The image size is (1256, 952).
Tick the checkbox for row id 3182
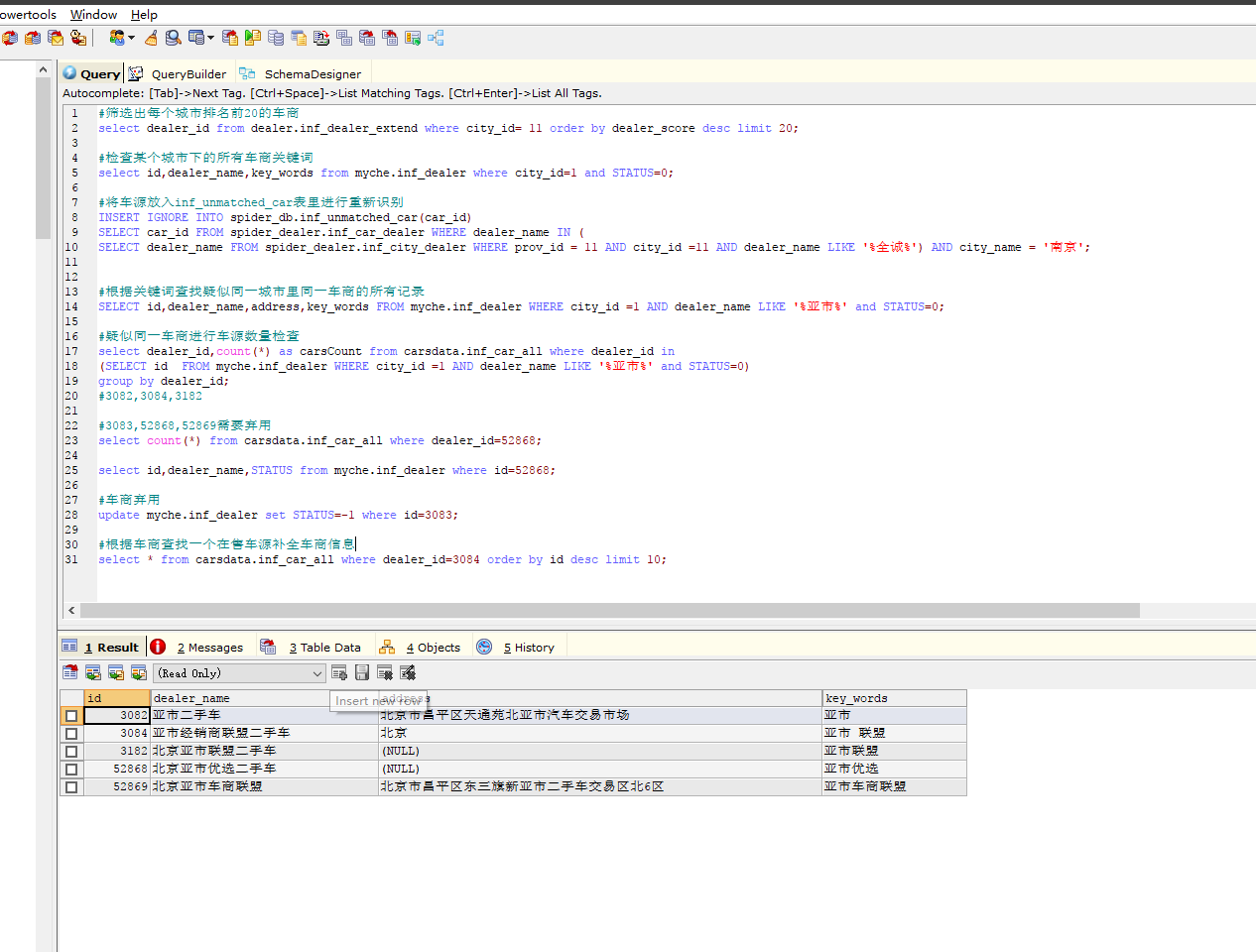coord(71,752)
